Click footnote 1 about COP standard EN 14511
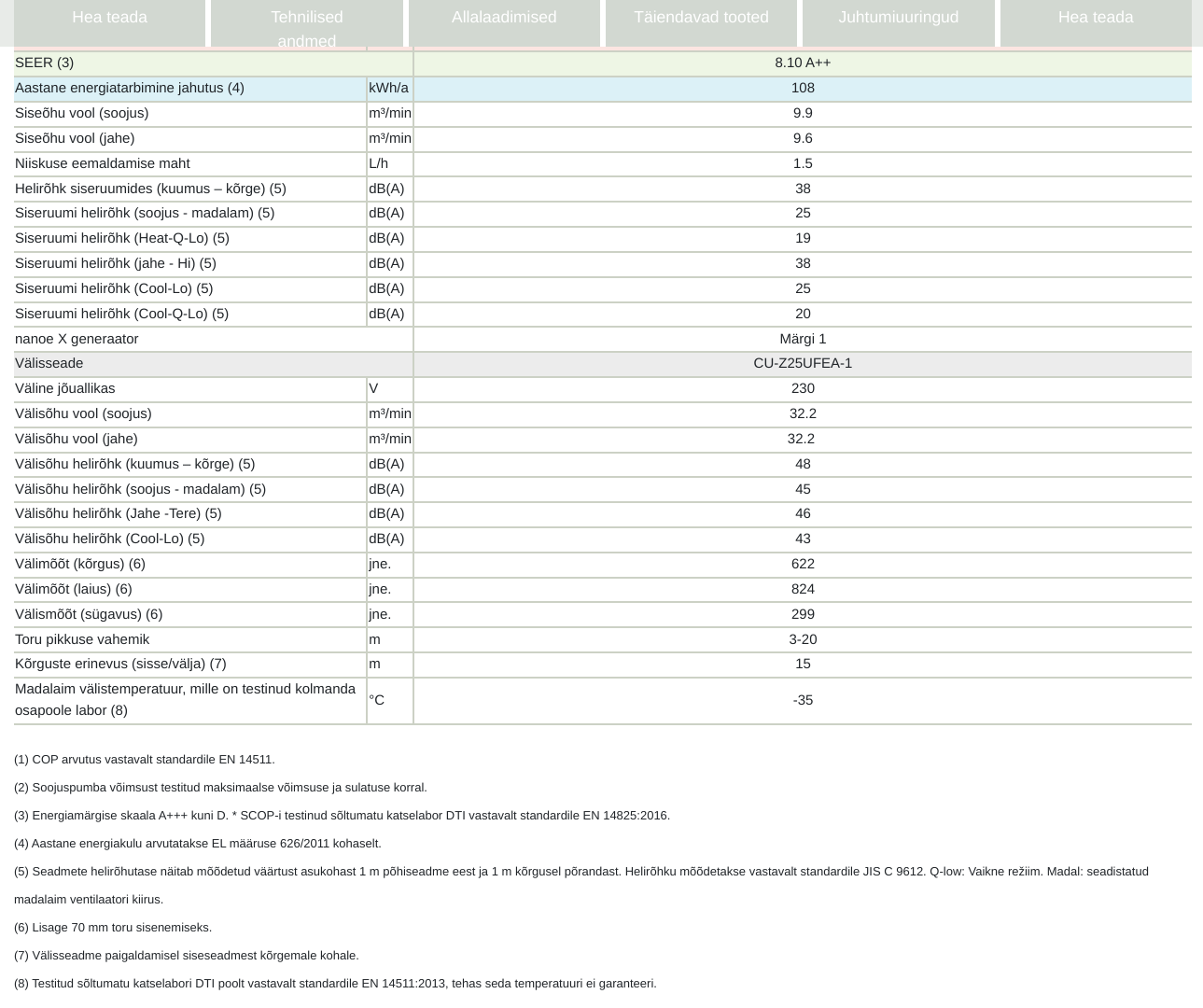Viewport: 1203px width, 1008px height. (x=145, y=760)
